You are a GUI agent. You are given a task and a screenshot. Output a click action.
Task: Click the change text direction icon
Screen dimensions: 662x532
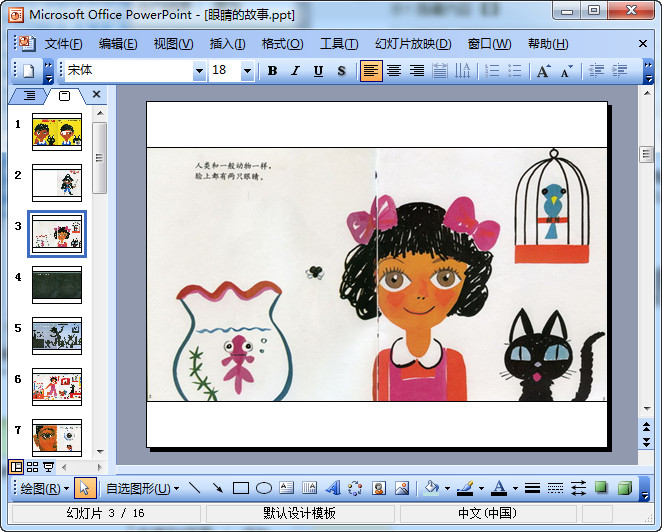point(463,71)
